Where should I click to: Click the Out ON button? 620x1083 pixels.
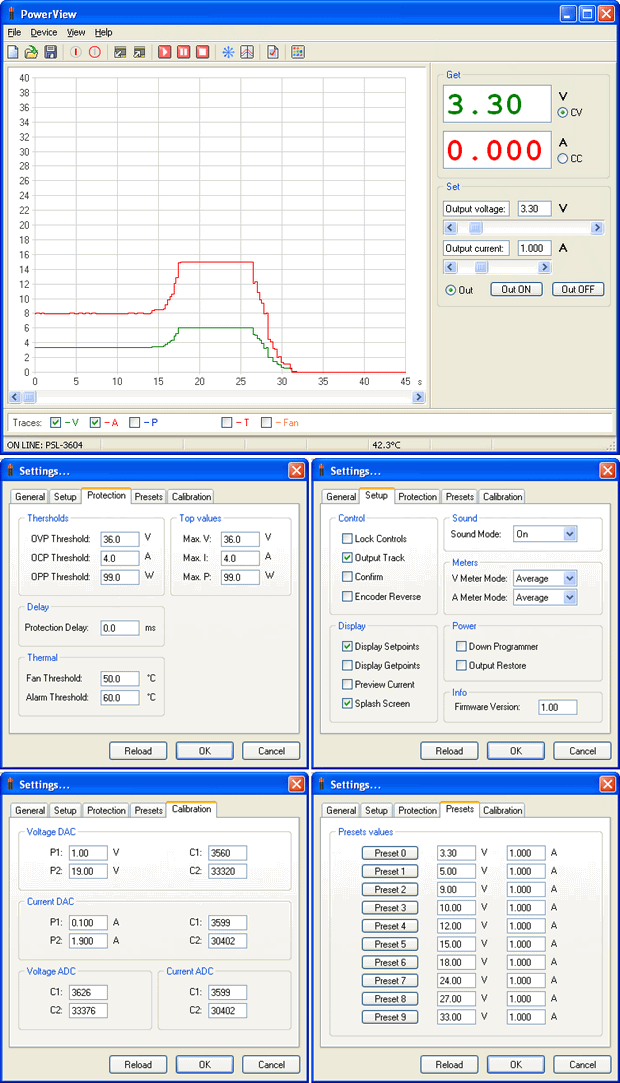point(516,289)
